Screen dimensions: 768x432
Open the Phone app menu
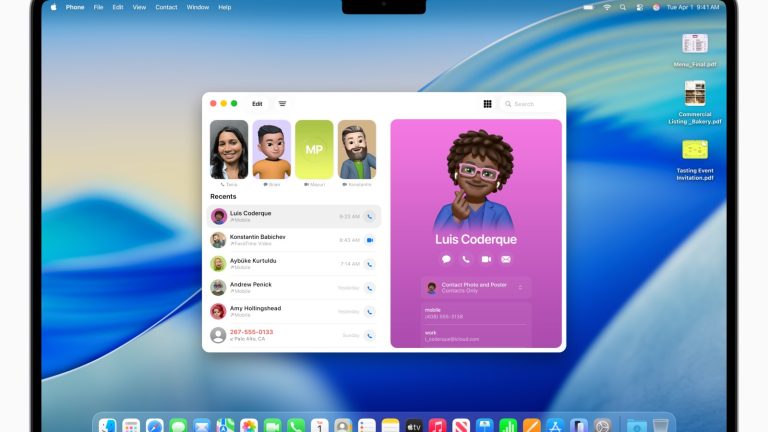(x=75, y=7)
